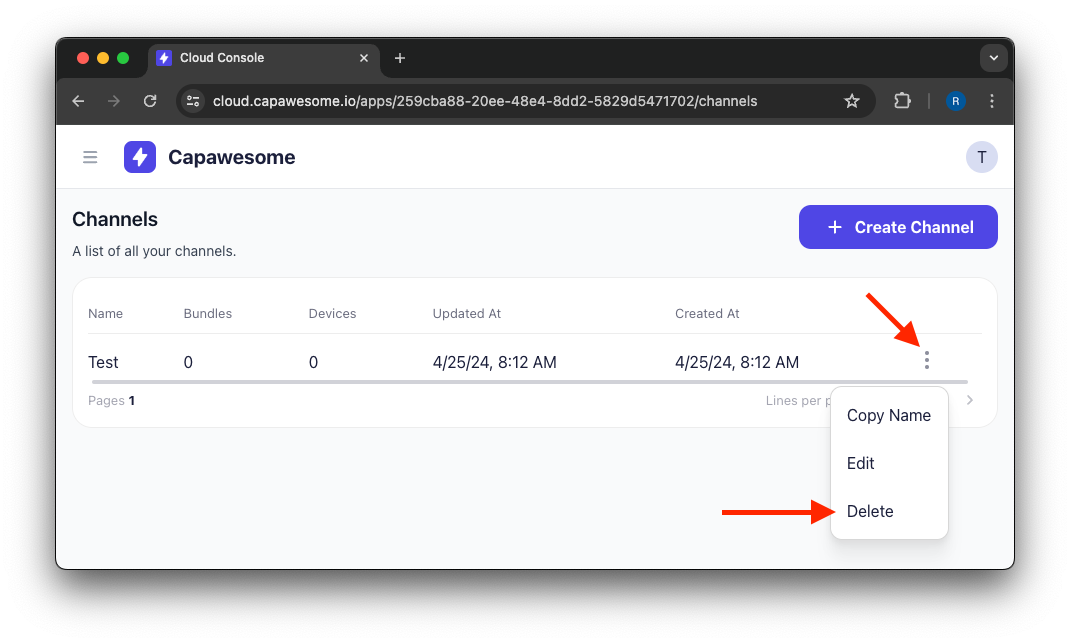Open the hamburger sidebar menu

[x=90, y=157]
